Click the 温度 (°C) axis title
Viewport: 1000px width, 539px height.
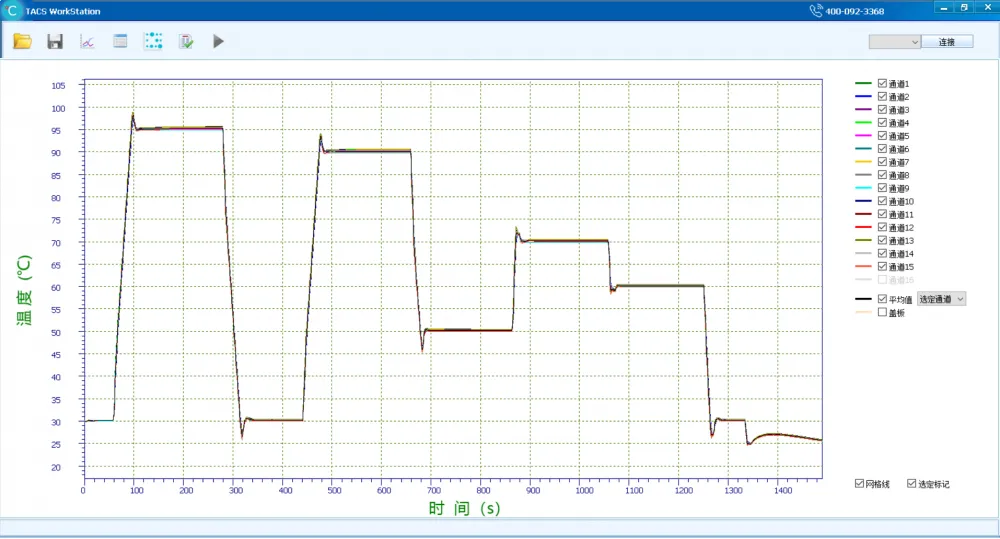pyautogui.click(x=24, y=290)
